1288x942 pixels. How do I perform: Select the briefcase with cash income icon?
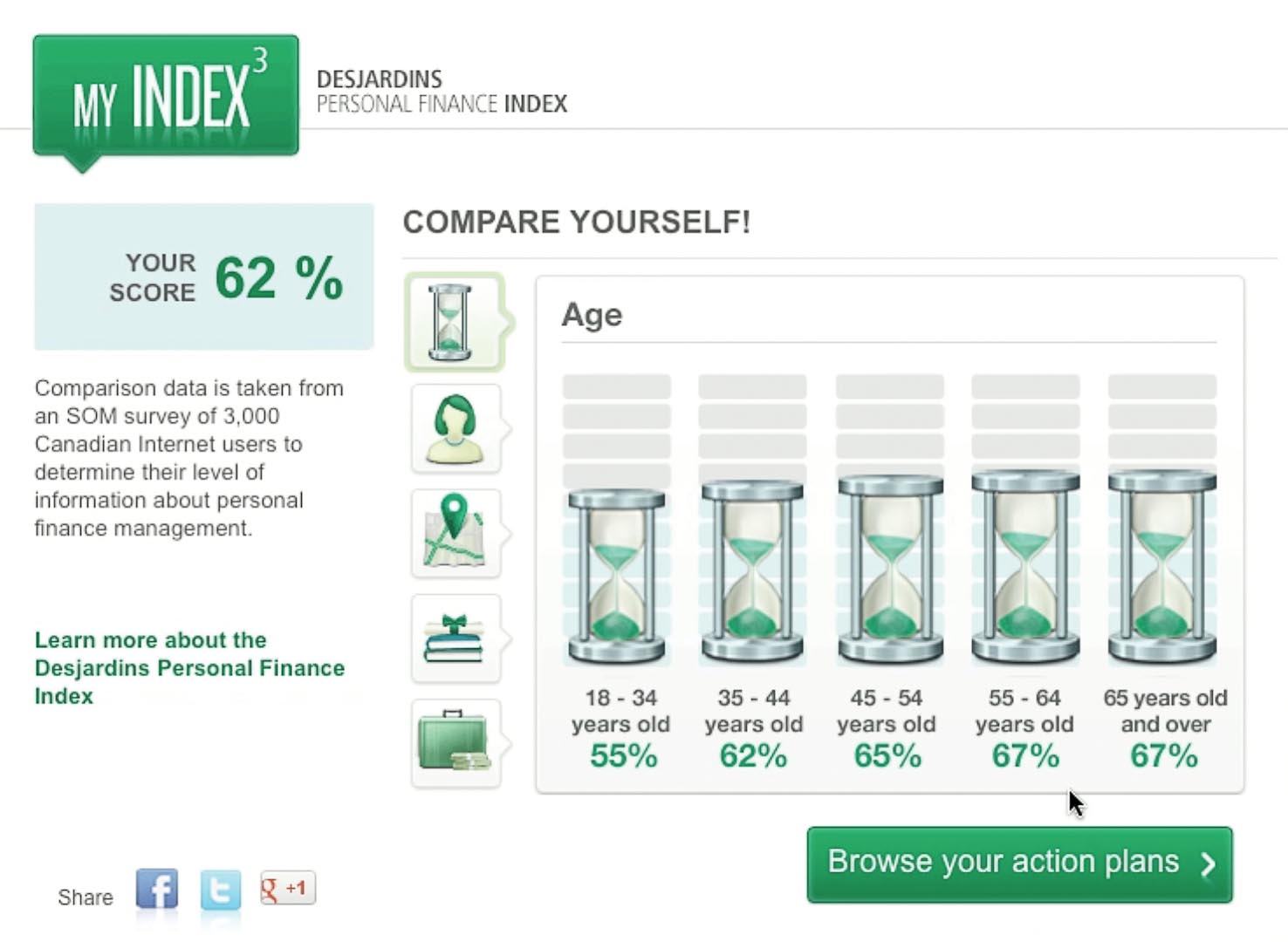[x=456, y=743]
